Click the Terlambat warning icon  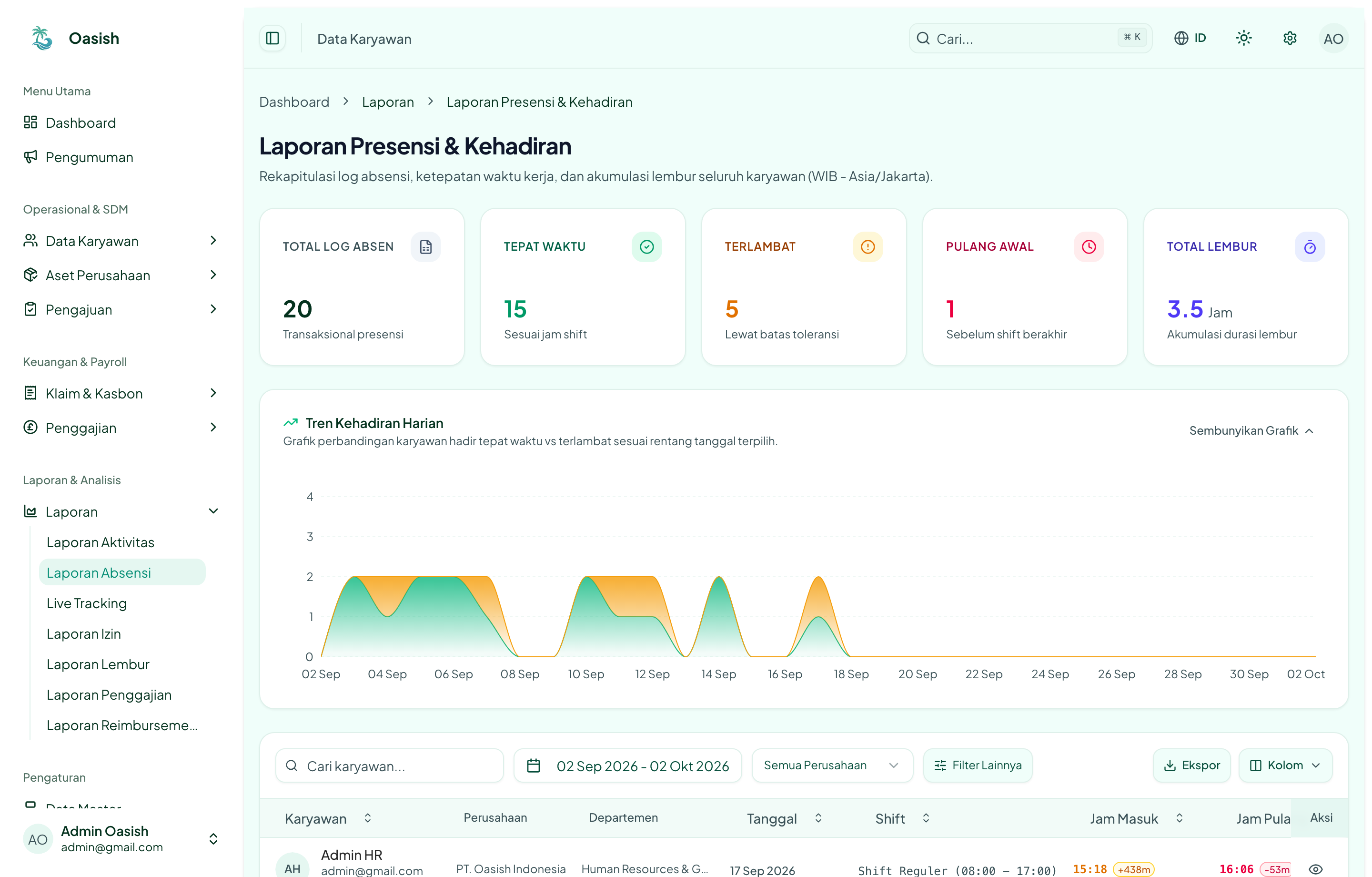(868, 247)
